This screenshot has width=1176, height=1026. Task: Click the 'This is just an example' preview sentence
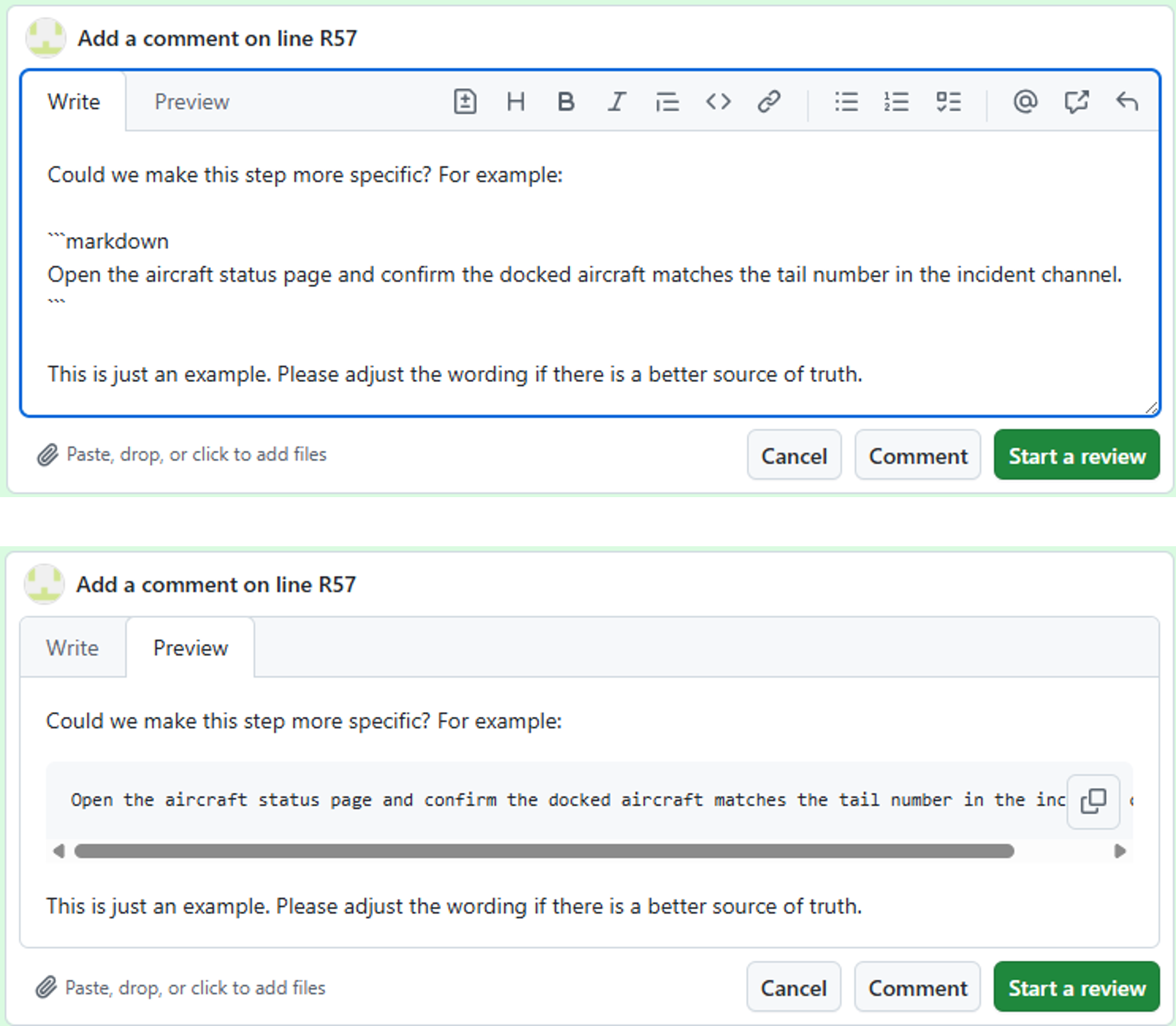pos(454,906)
